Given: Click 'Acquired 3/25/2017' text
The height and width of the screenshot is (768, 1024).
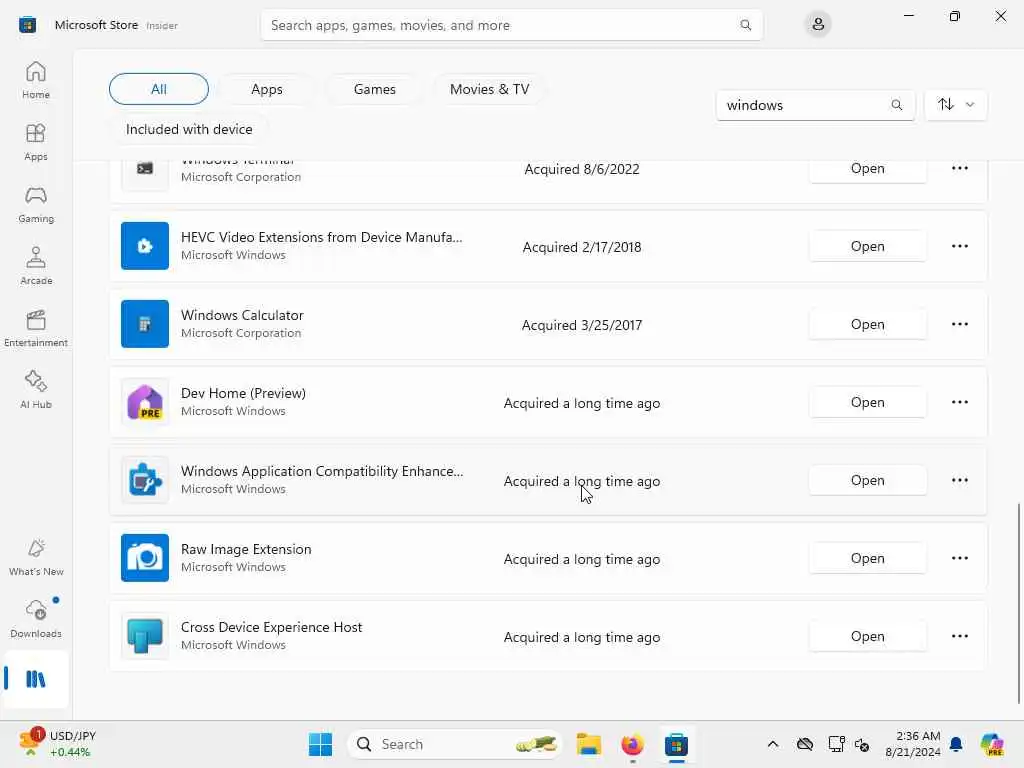Looking at the screenshot, I should 582,325.
